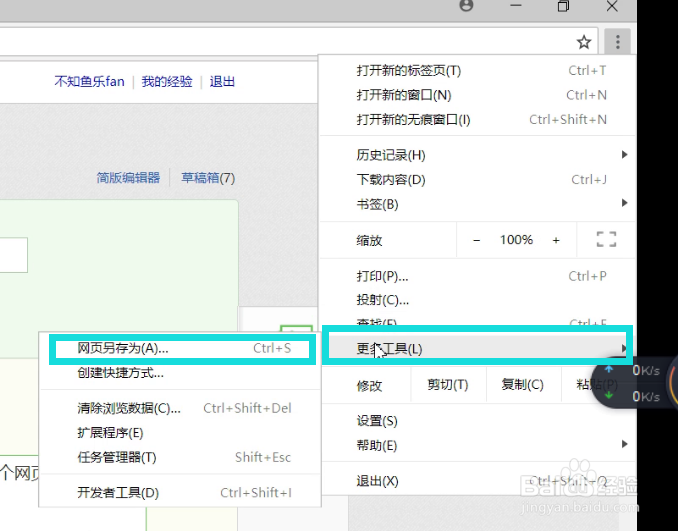Screen dimensions: 678x531
Task: Click the bookmark star icon
Action: 584,42
